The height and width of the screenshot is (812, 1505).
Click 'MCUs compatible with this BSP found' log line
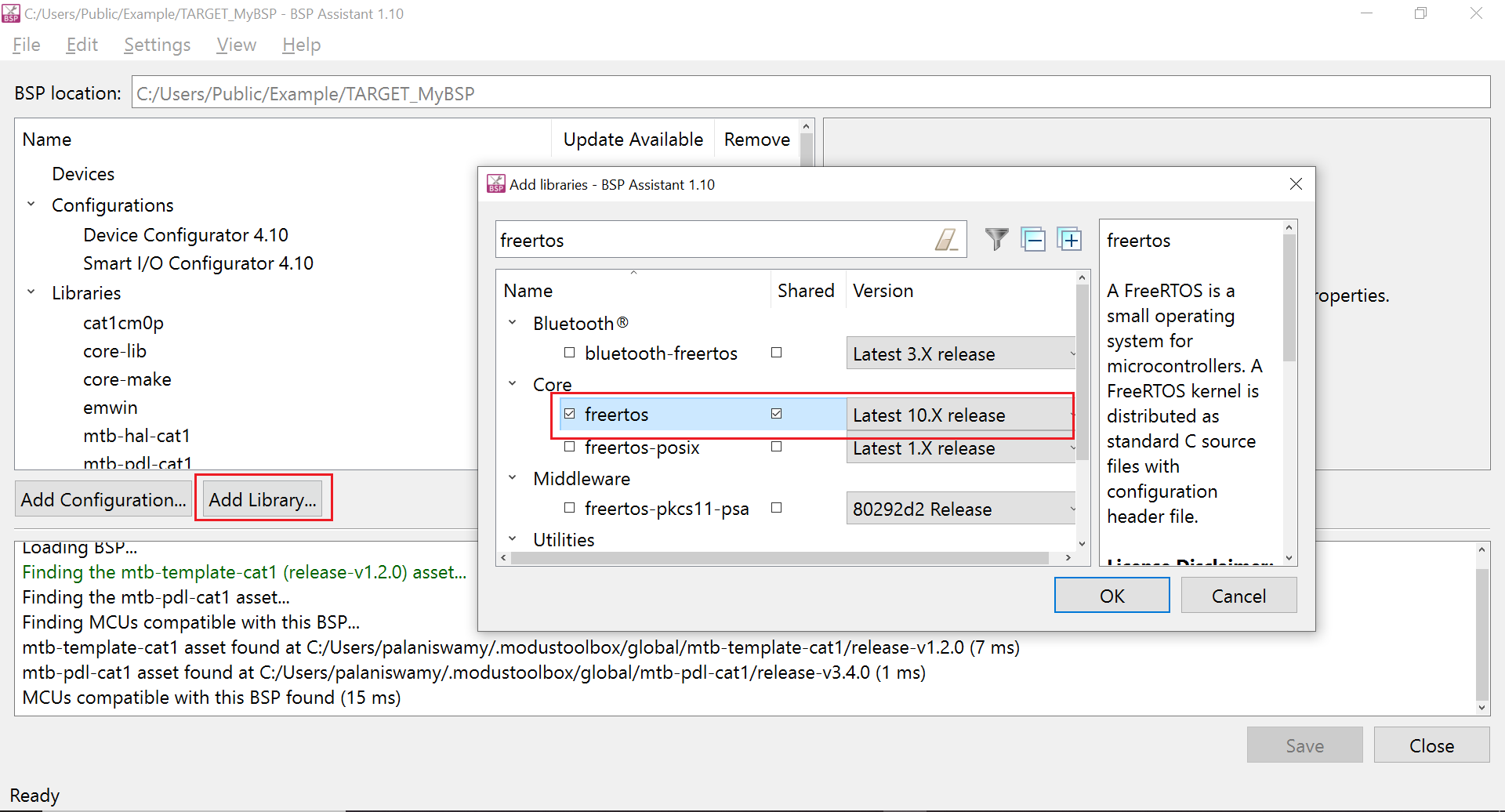click(211, 697)
